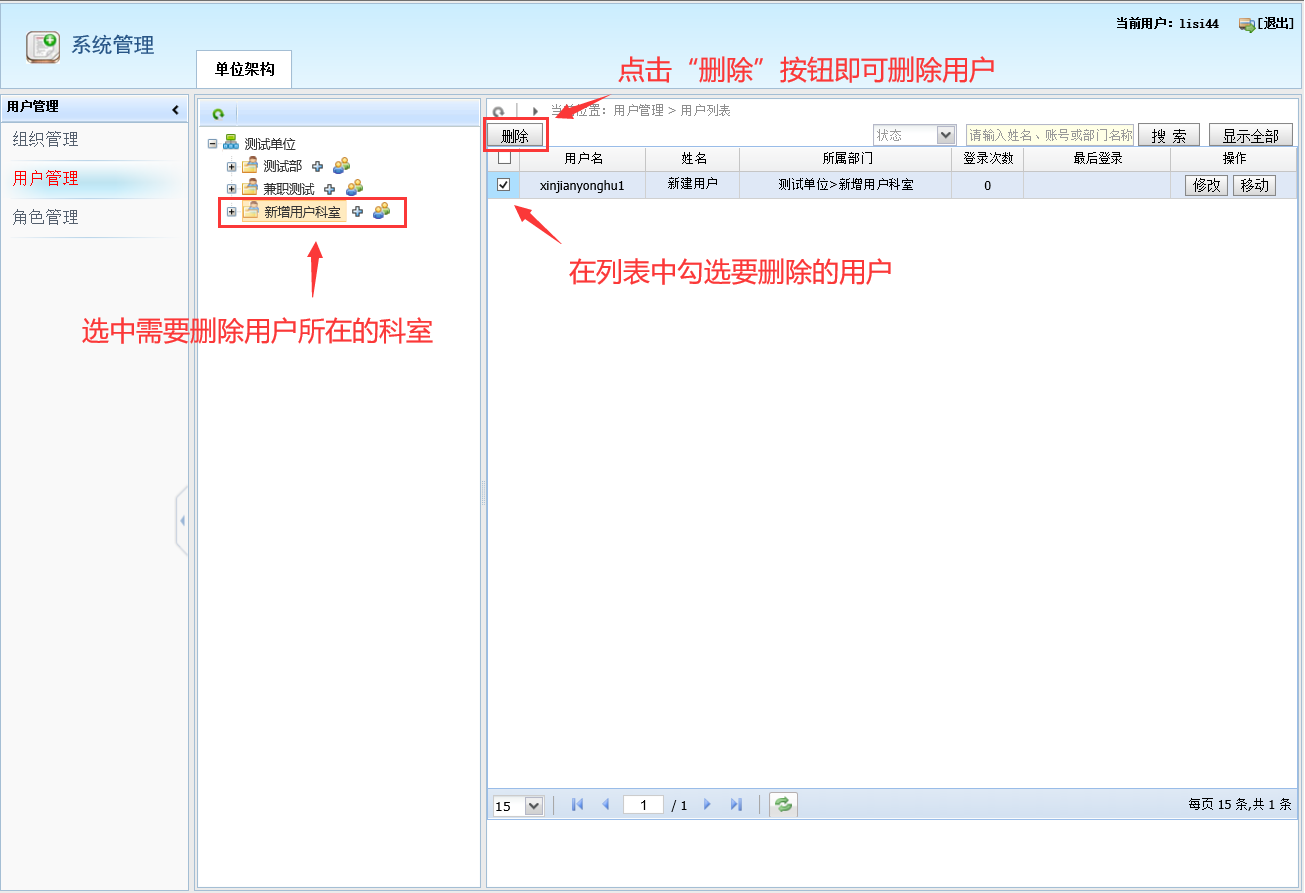Click the 退出 logout link

point(1275,24)
